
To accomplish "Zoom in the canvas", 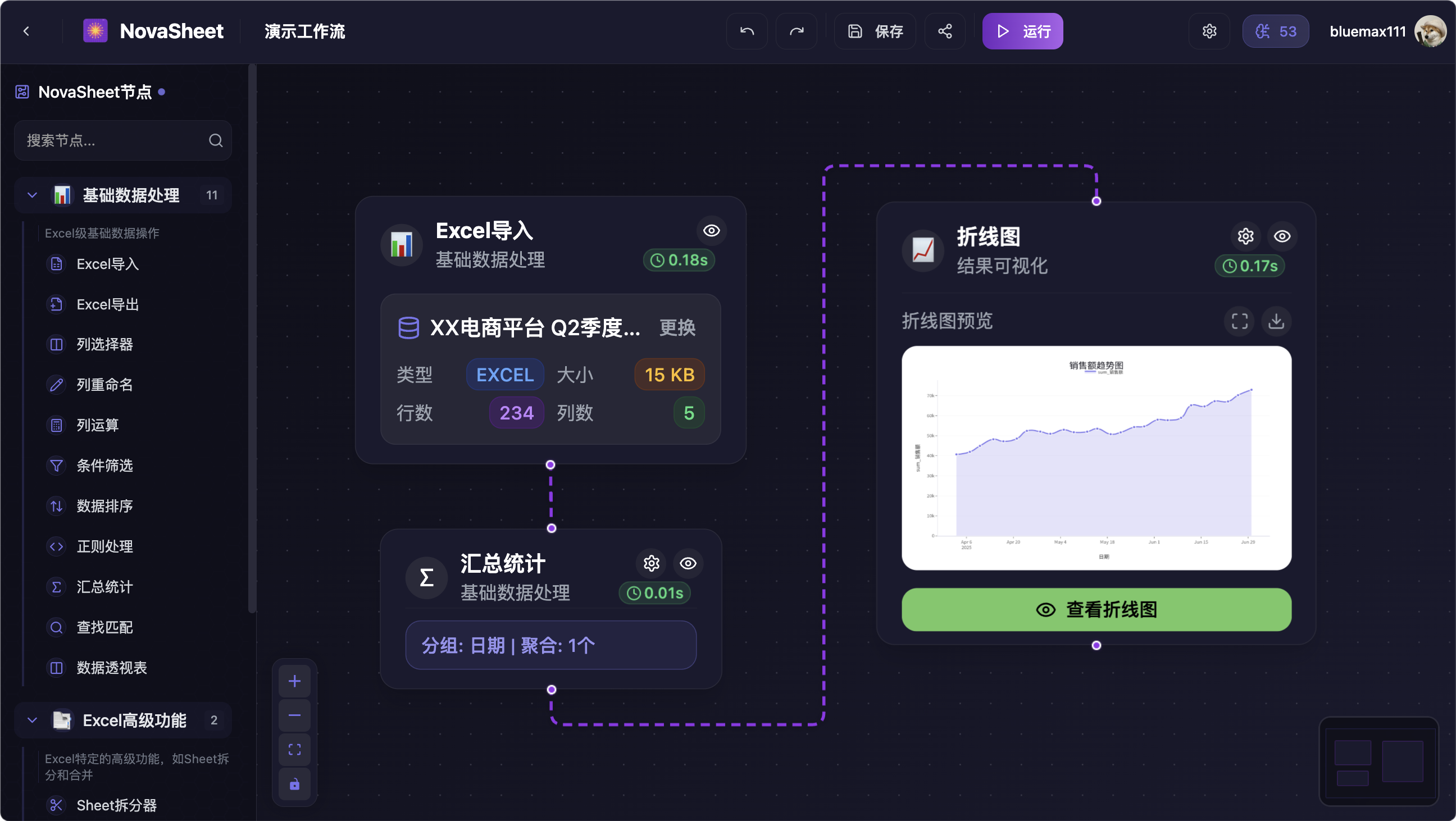I will coord(294,681).
